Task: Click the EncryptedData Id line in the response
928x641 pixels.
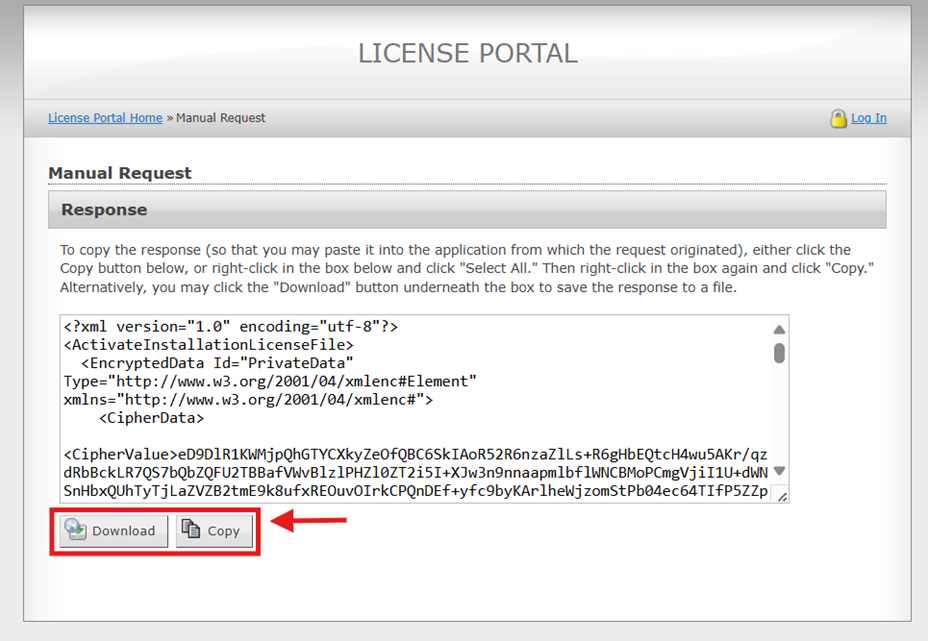Action: 217,363
